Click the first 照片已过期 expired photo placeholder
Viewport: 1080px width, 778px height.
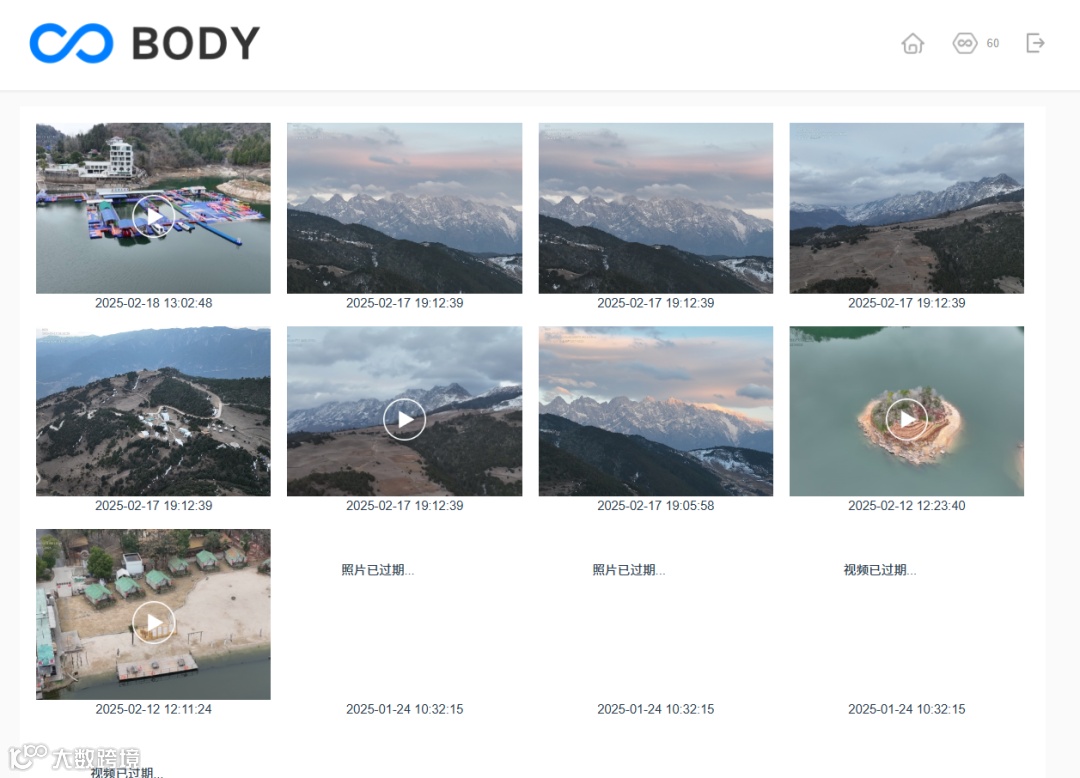377,570
